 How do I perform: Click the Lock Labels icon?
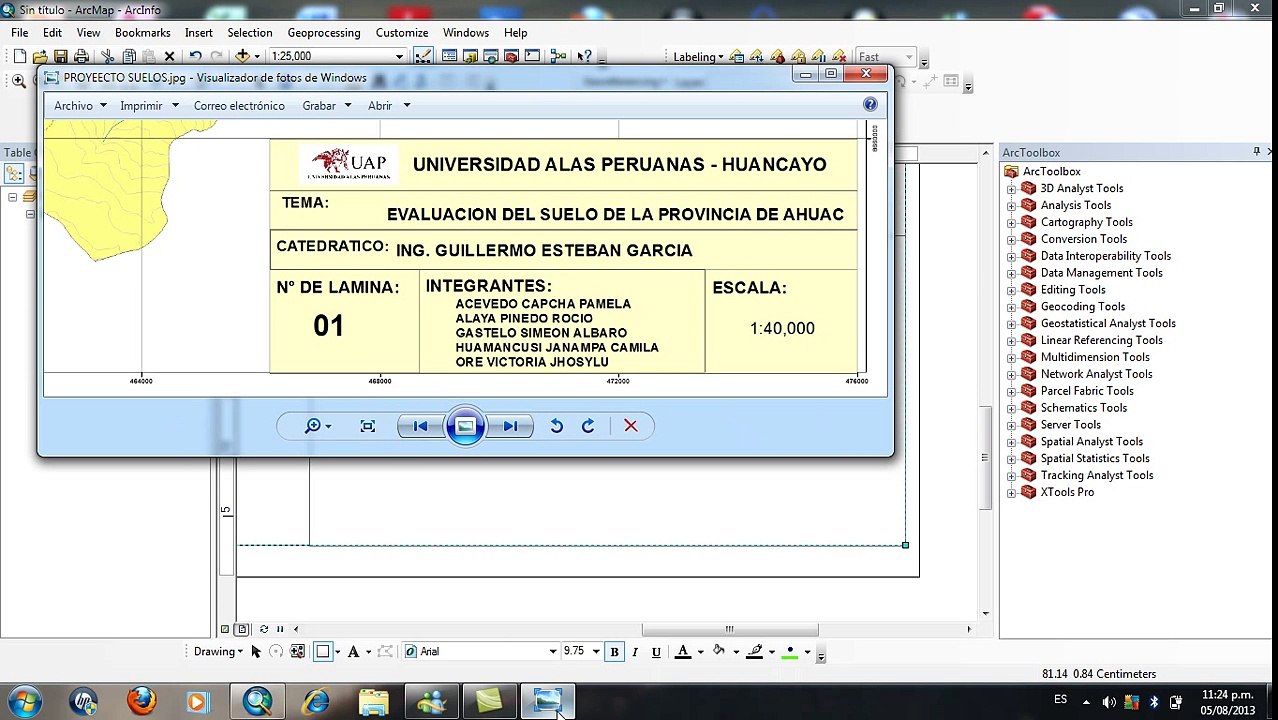(x=798, y=57)
